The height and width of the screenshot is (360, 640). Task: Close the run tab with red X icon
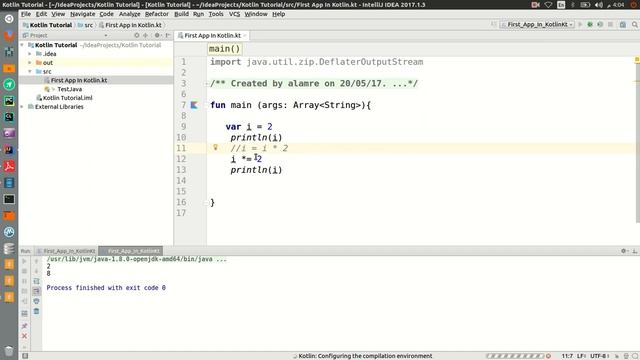click(24, 336)
